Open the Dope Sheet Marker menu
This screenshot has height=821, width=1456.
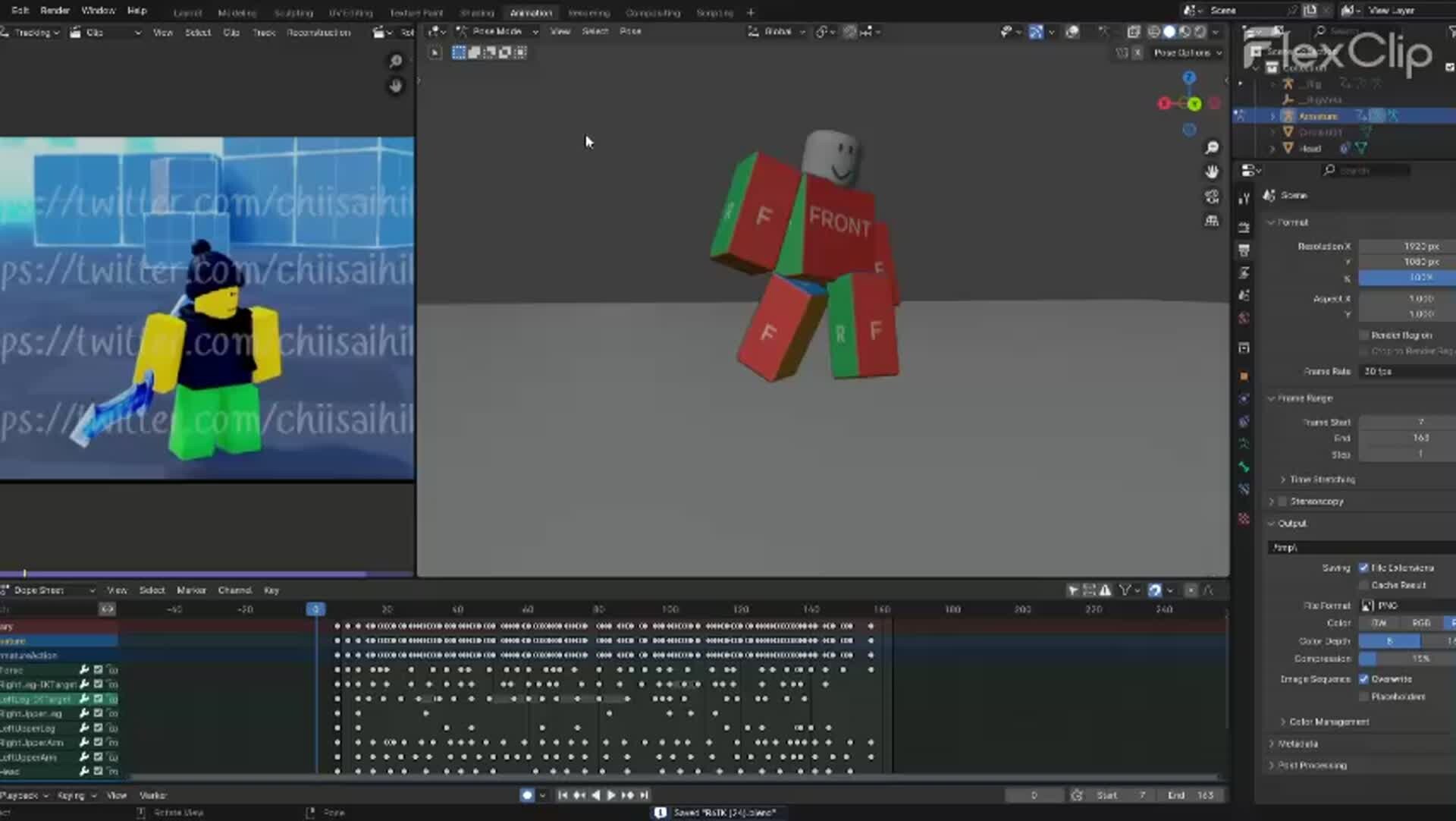191,590
